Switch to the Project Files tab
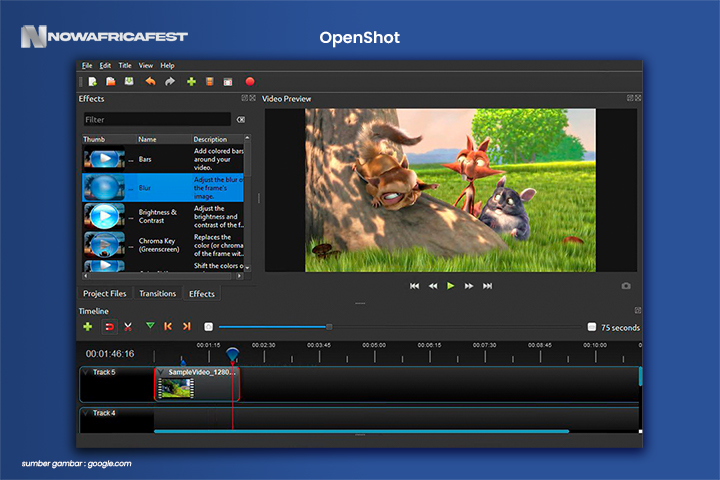Viewport: 720px width, 480px height. pyautogui.click(x=105, y=294)
